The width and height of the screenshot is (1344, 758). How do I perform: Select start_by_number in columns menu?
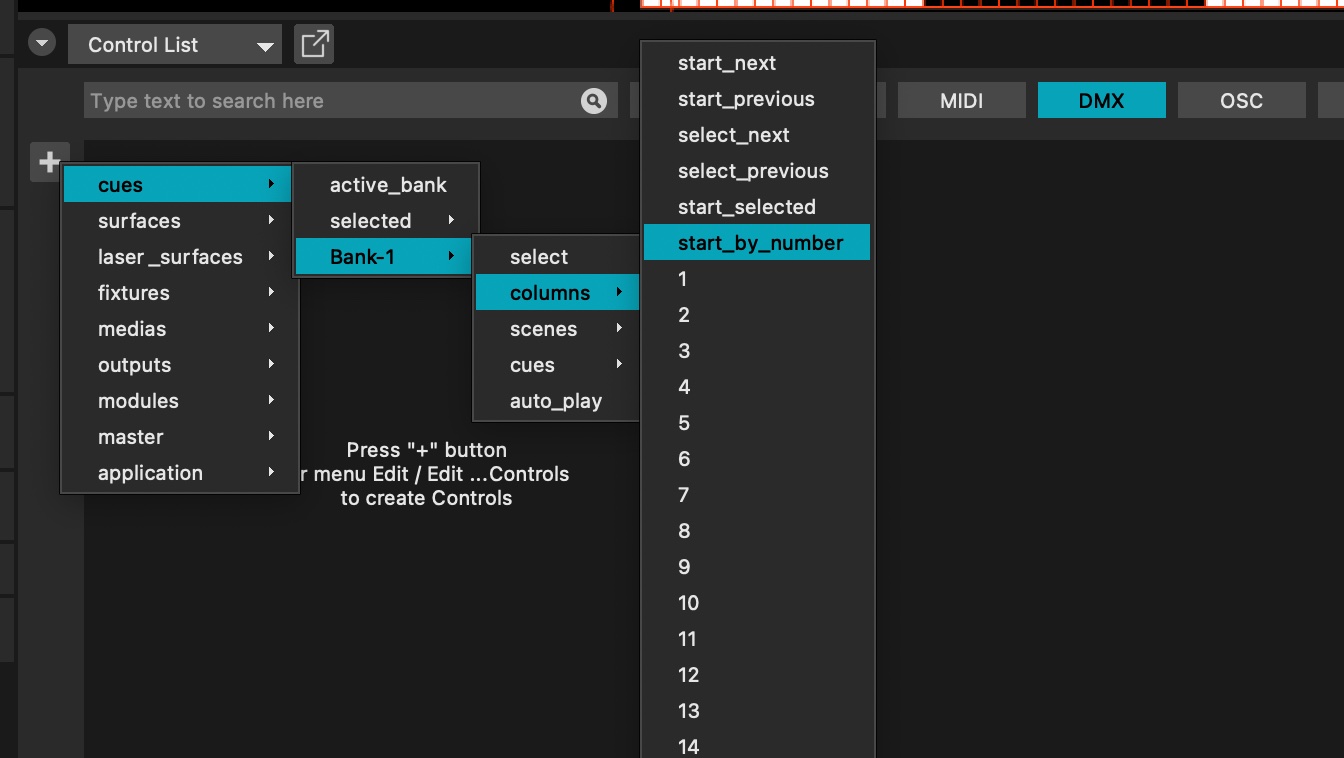[x=757, y=243]
